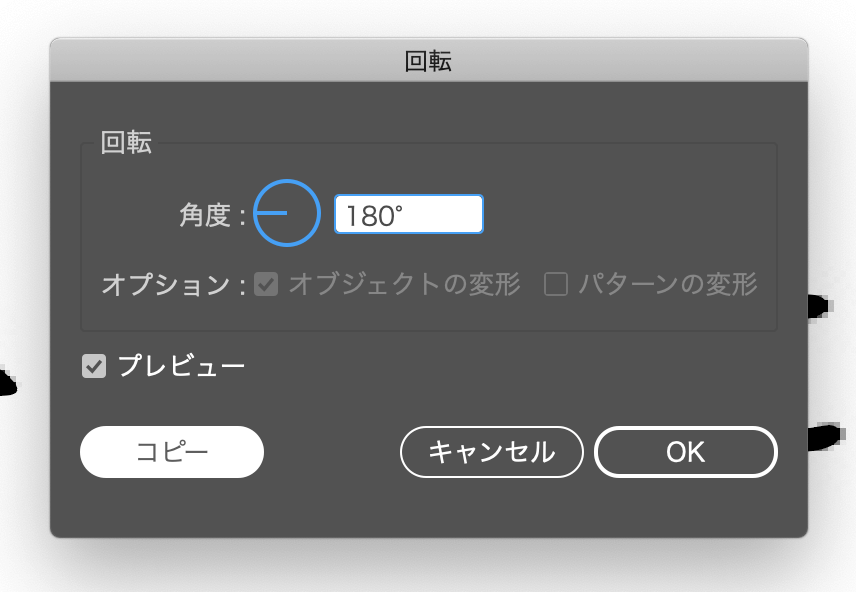Click the needle line inside the angle dial
This screenshot has height=592, width=856.
271,213
